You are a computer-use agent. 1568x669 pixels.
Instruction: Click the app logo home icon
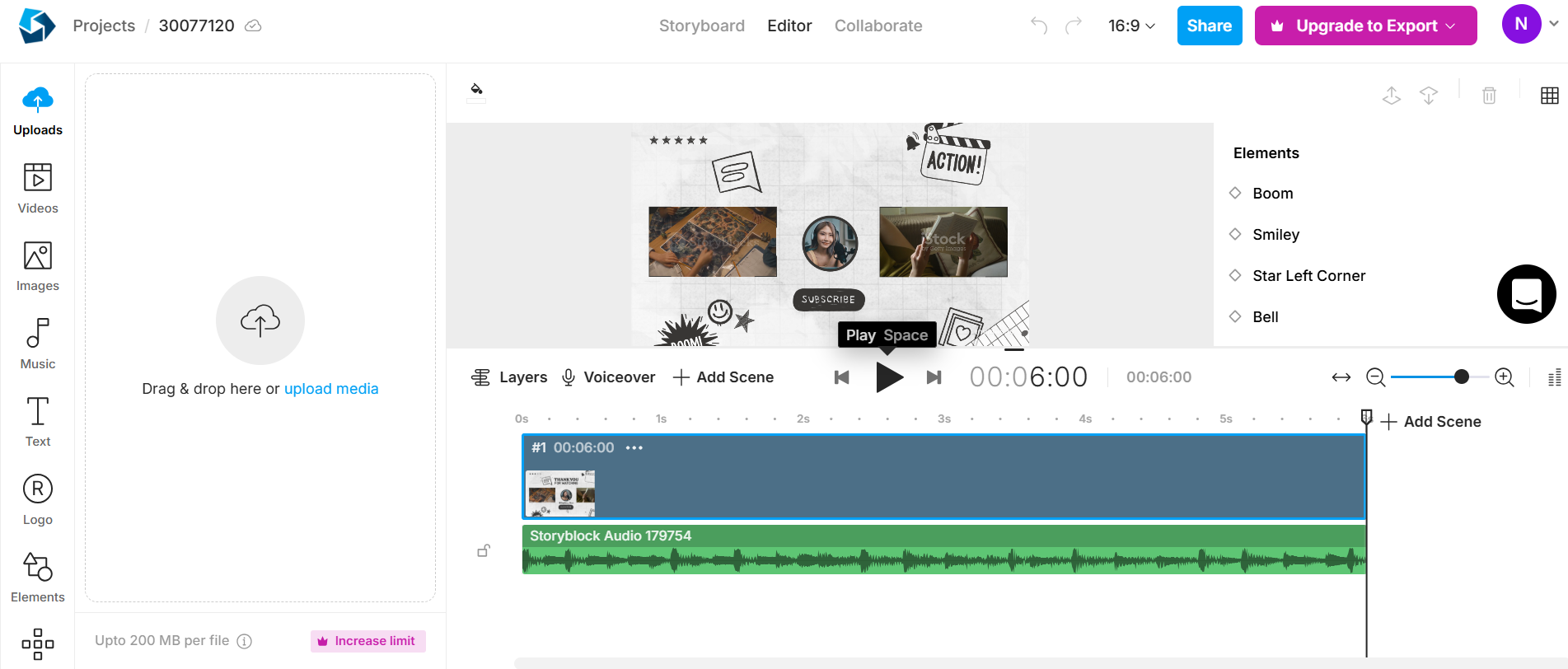point(37,26)
